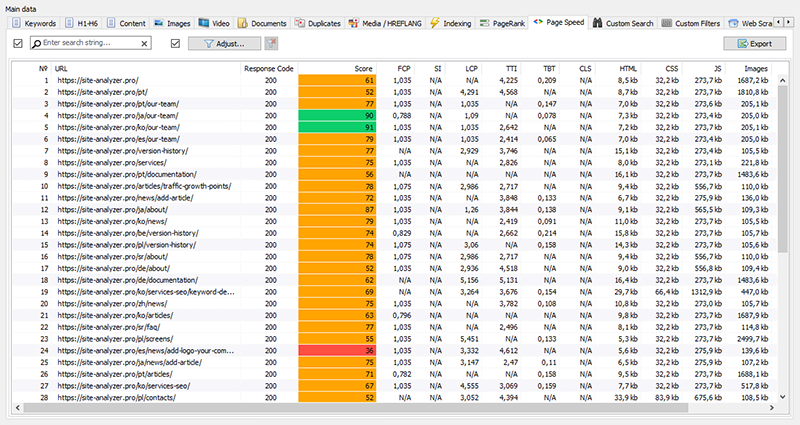Click the vertical scrollbar of the table
Image resolution: width=800 pixels, height=425 pixels.
(x=782, y=200)
